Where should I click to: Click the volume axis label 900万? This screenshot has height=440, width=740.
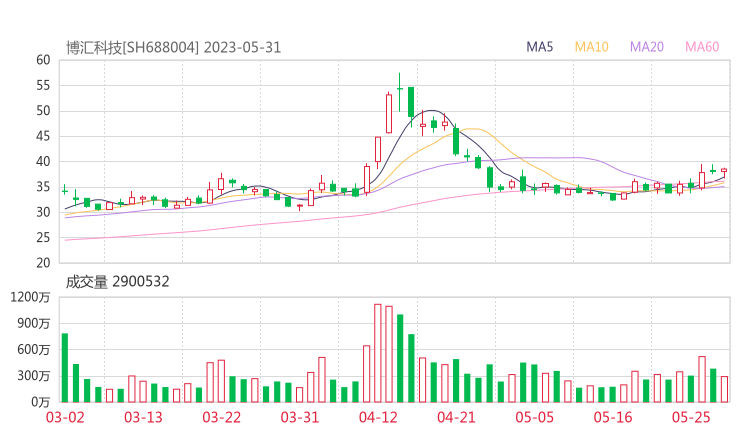[34, 323]
